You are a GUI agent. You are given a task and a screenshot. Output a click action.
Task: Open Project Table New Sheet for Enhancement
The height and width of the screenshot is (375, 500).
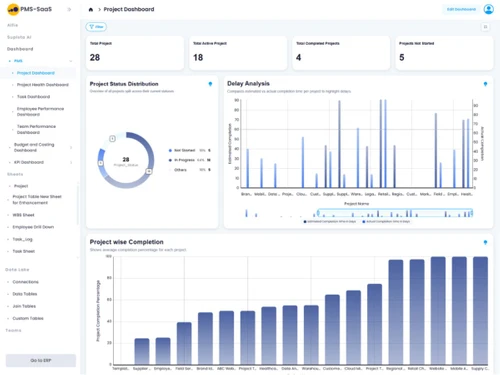tap(37, 200)
